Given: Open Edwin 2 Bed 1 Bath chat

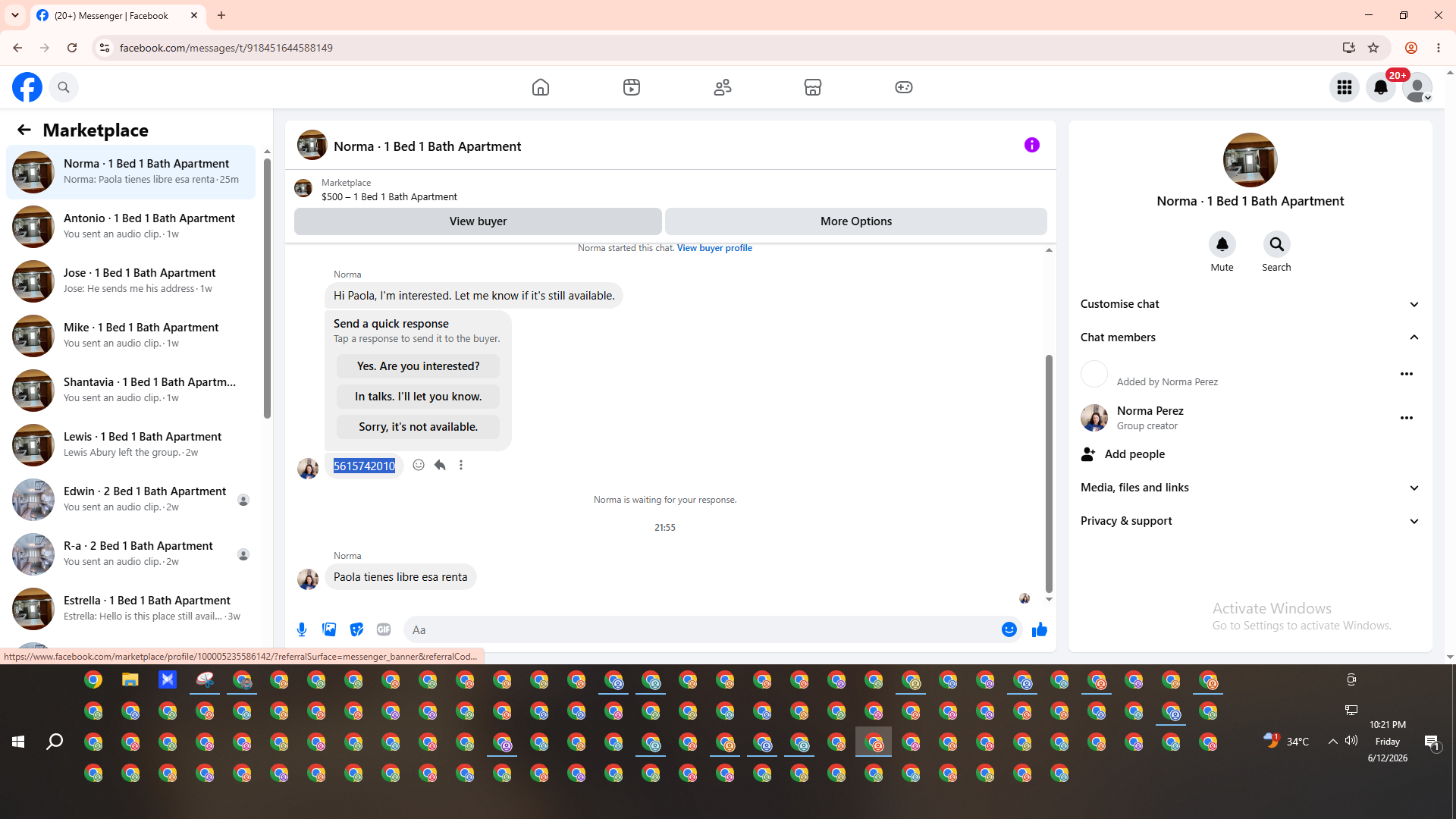Looking at the screenshot, I should (131, 500).
